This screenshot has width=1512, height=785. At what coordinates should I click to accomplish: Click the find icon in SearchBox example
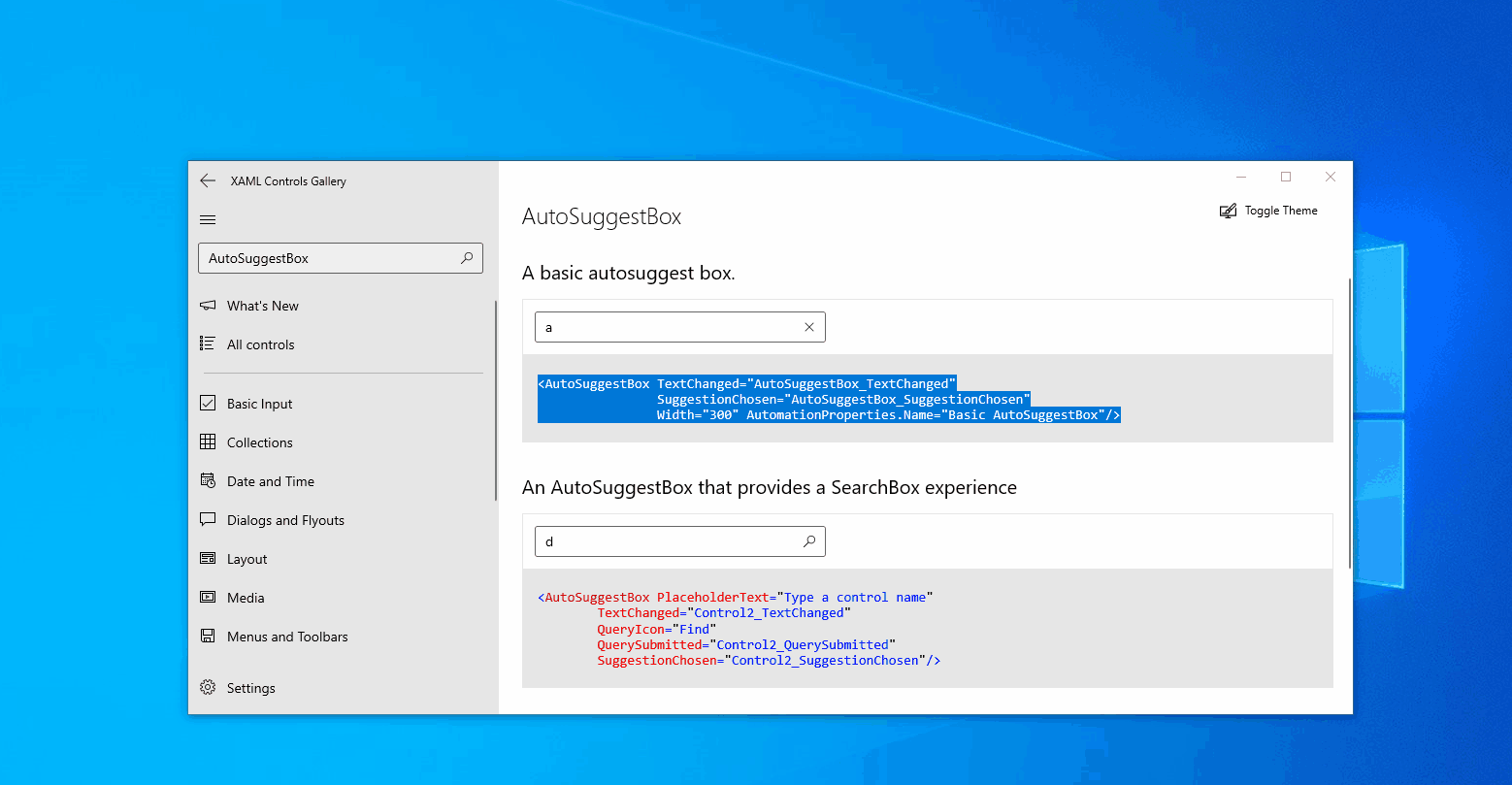809,541
